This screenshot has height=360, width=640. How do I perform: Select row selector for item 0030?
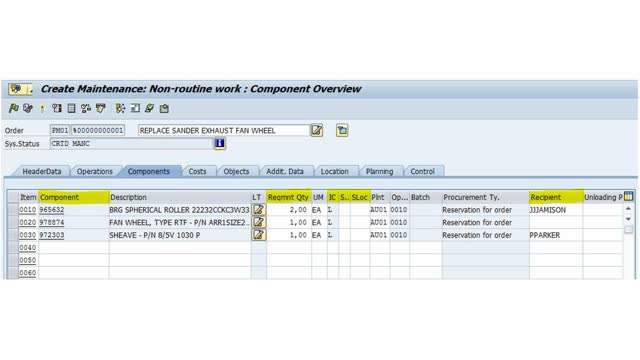pyautogui.click(x=13, y=235)
